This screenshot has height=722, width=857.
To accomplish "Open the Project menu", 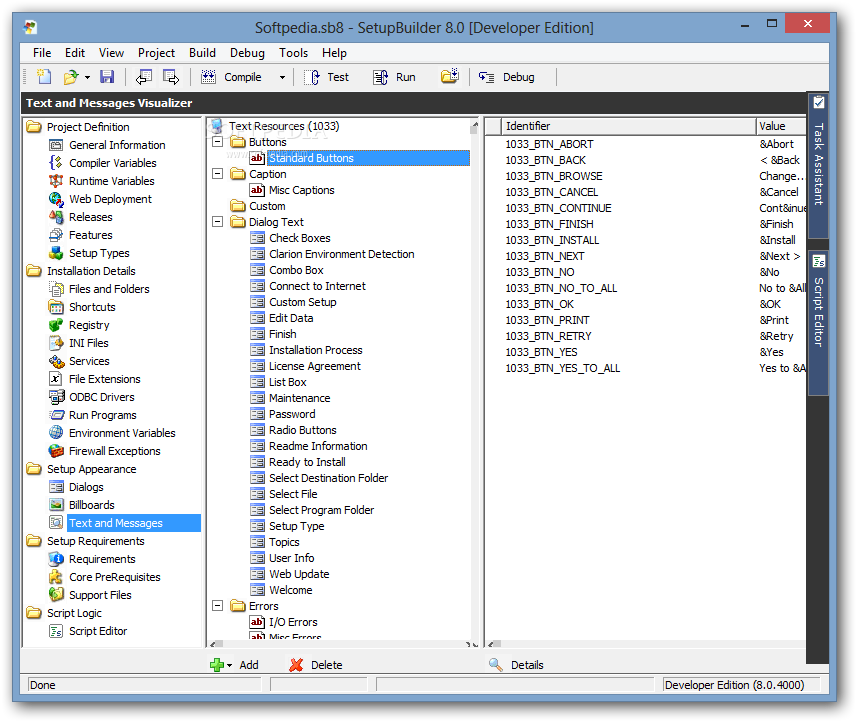I will 156,53.
